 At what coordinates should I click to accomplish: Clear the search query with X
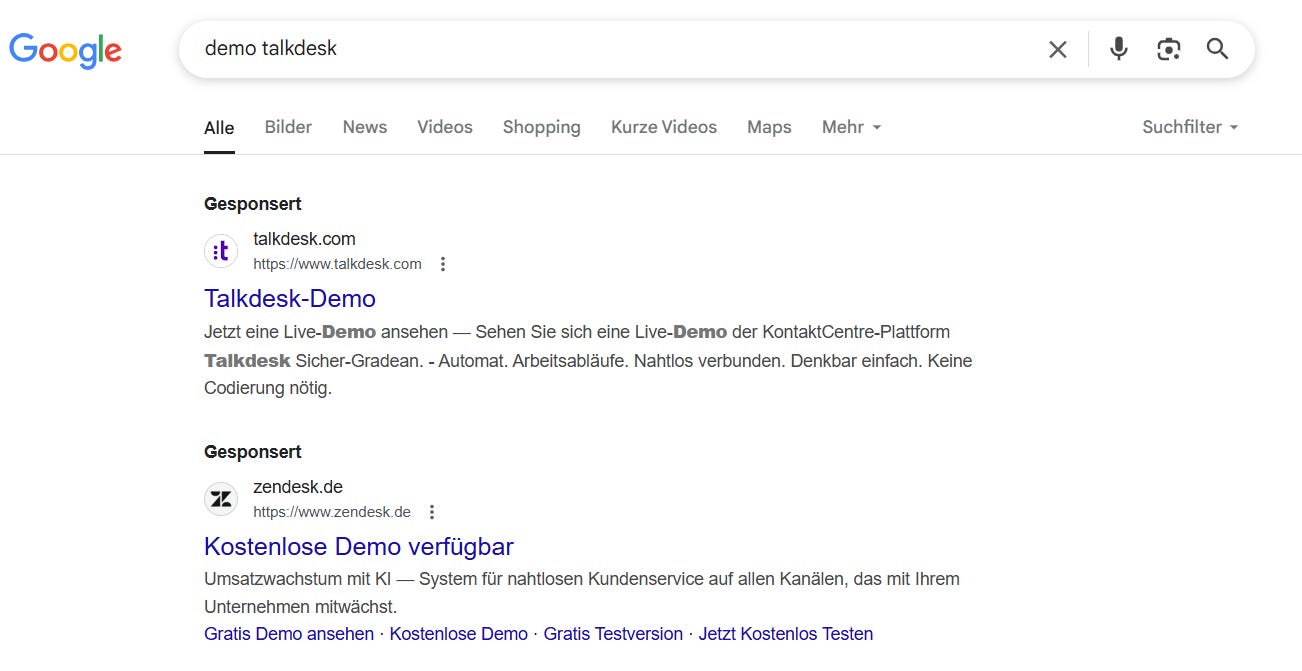tap(1057, 49)
